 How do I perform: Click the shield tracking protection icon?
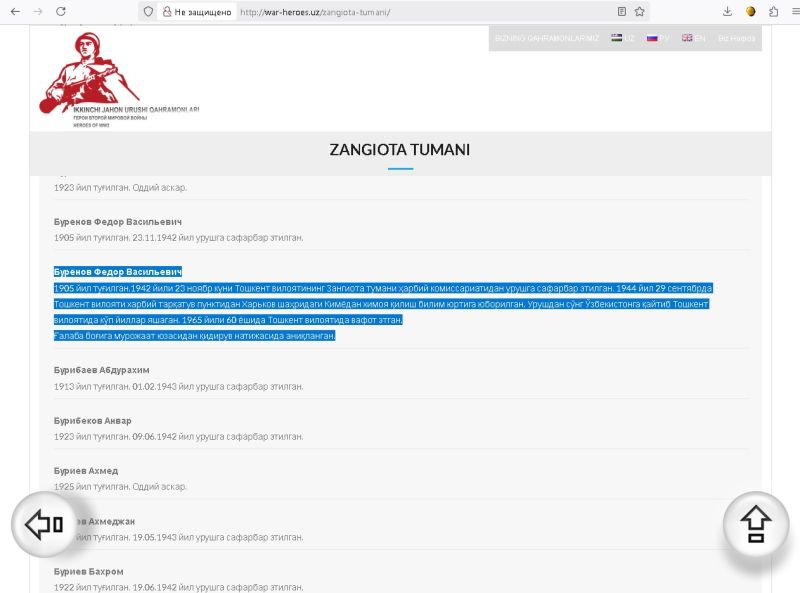pyautogui.click(x=148, y=12)
